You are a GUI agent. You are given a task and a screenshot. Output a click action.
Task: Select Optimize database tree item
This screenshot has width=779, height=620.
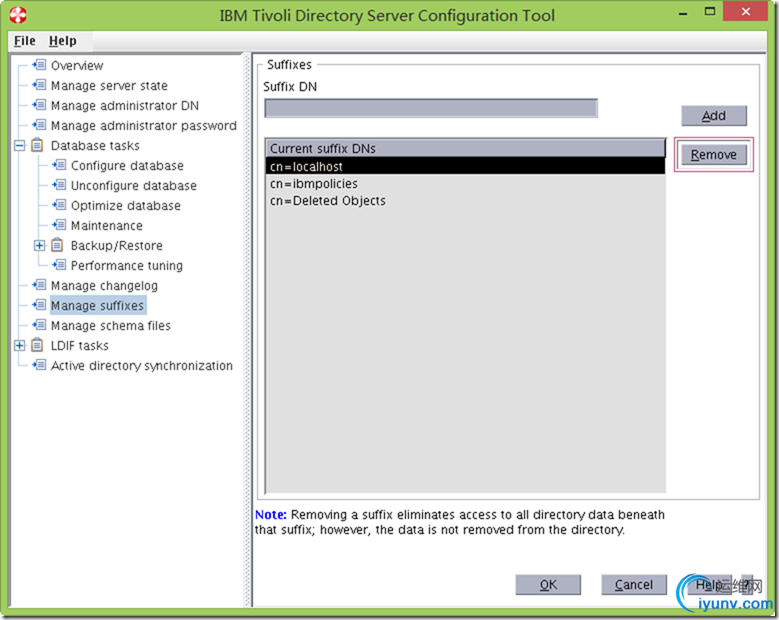click(x=126, y=205)
